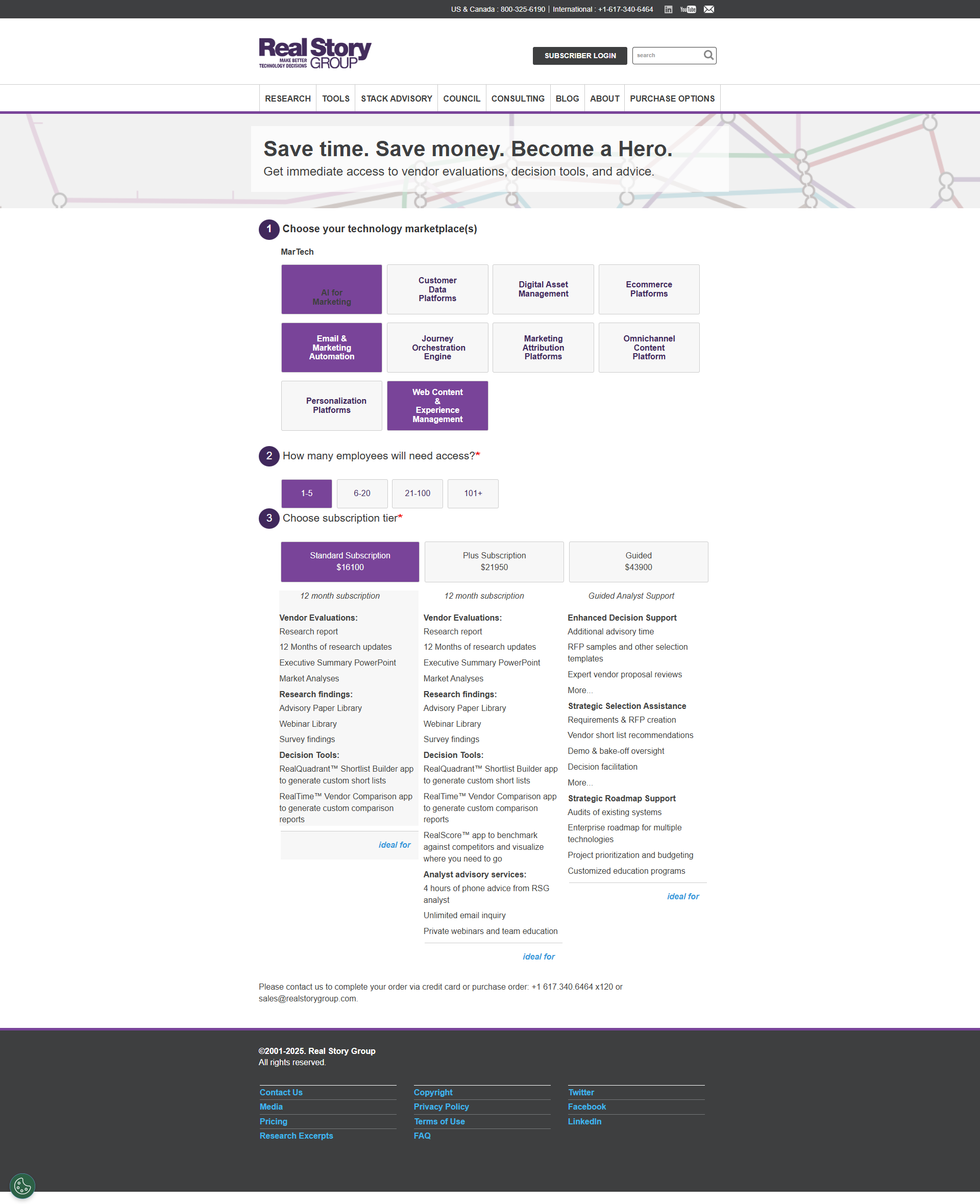Open the LinkedIn icon in top bar
The height and width of the screenshot is (1204, 980).
[668, 9]
